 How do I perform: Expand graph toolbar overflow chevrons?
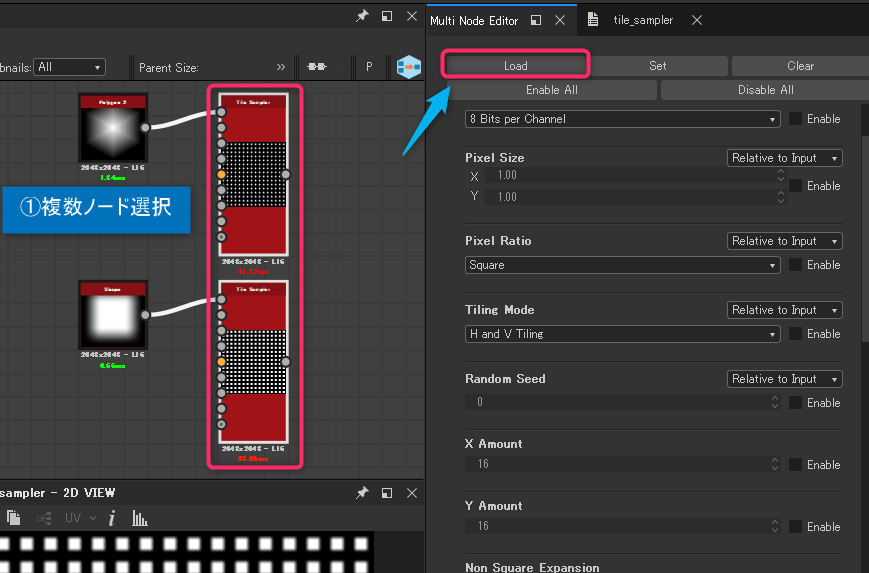[x=281, y=67]
